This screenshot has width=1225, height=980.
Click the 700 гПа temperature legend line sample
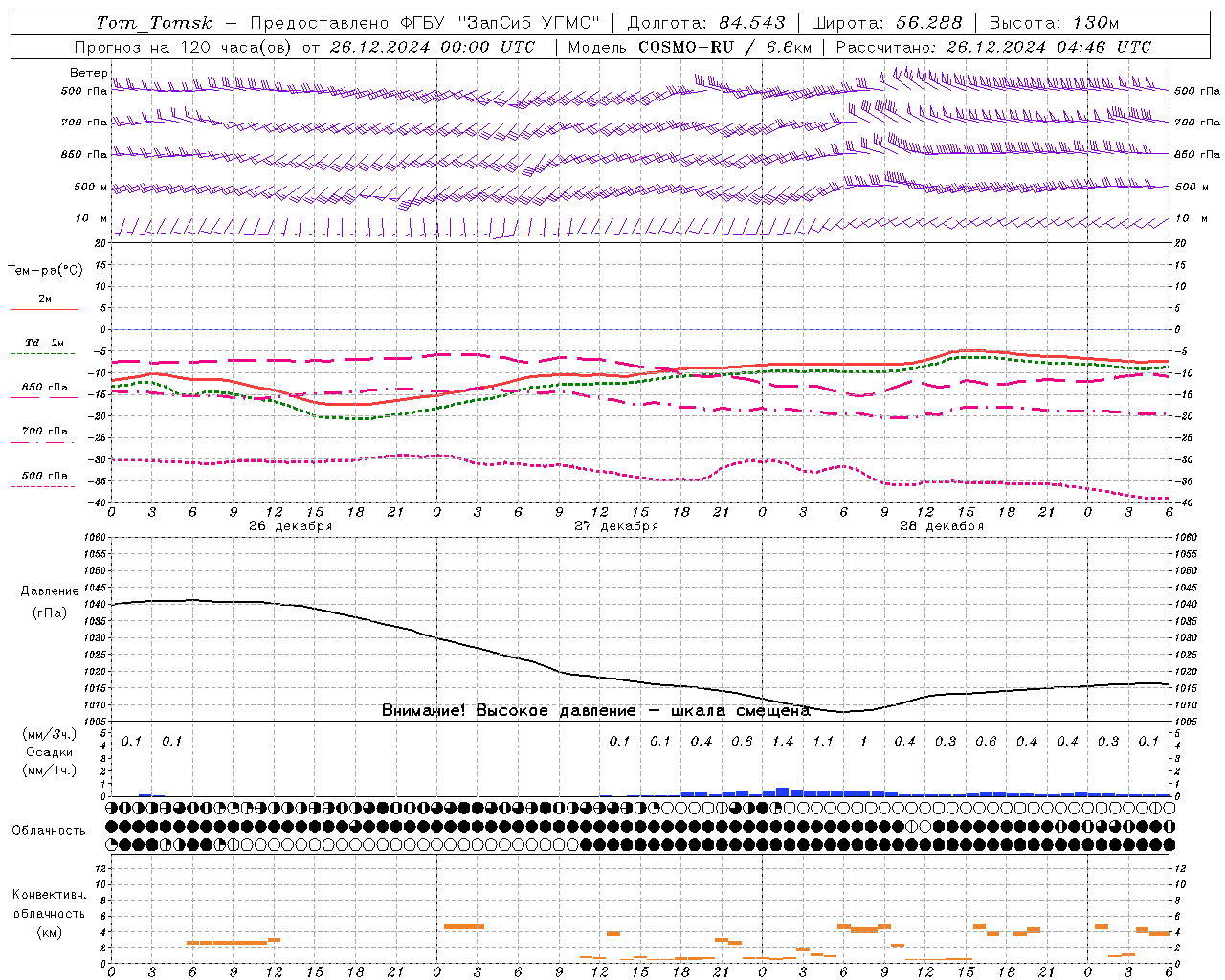pos(44,442)
